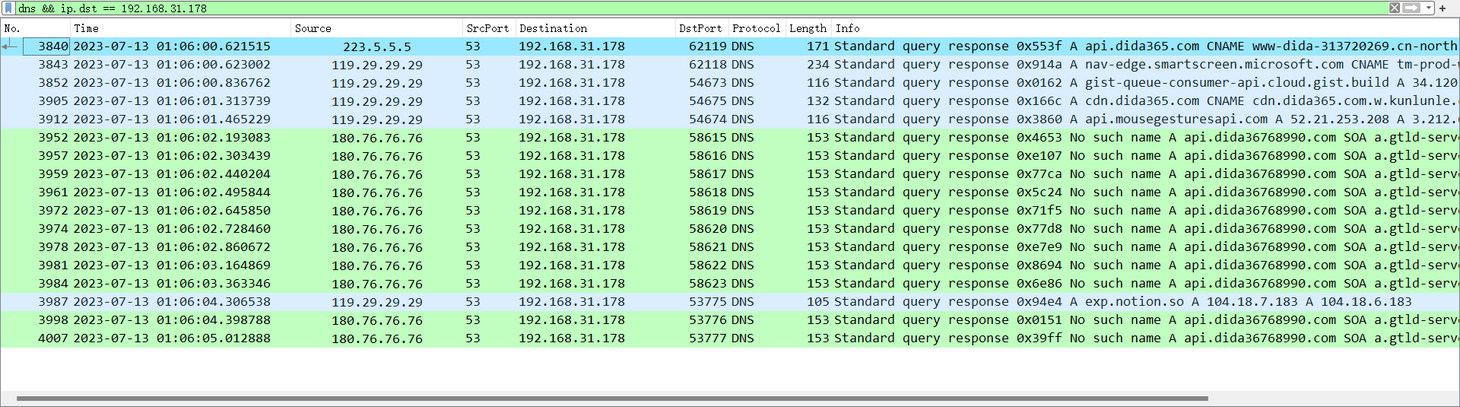Sort by the Destination column header

click(594, 28)
